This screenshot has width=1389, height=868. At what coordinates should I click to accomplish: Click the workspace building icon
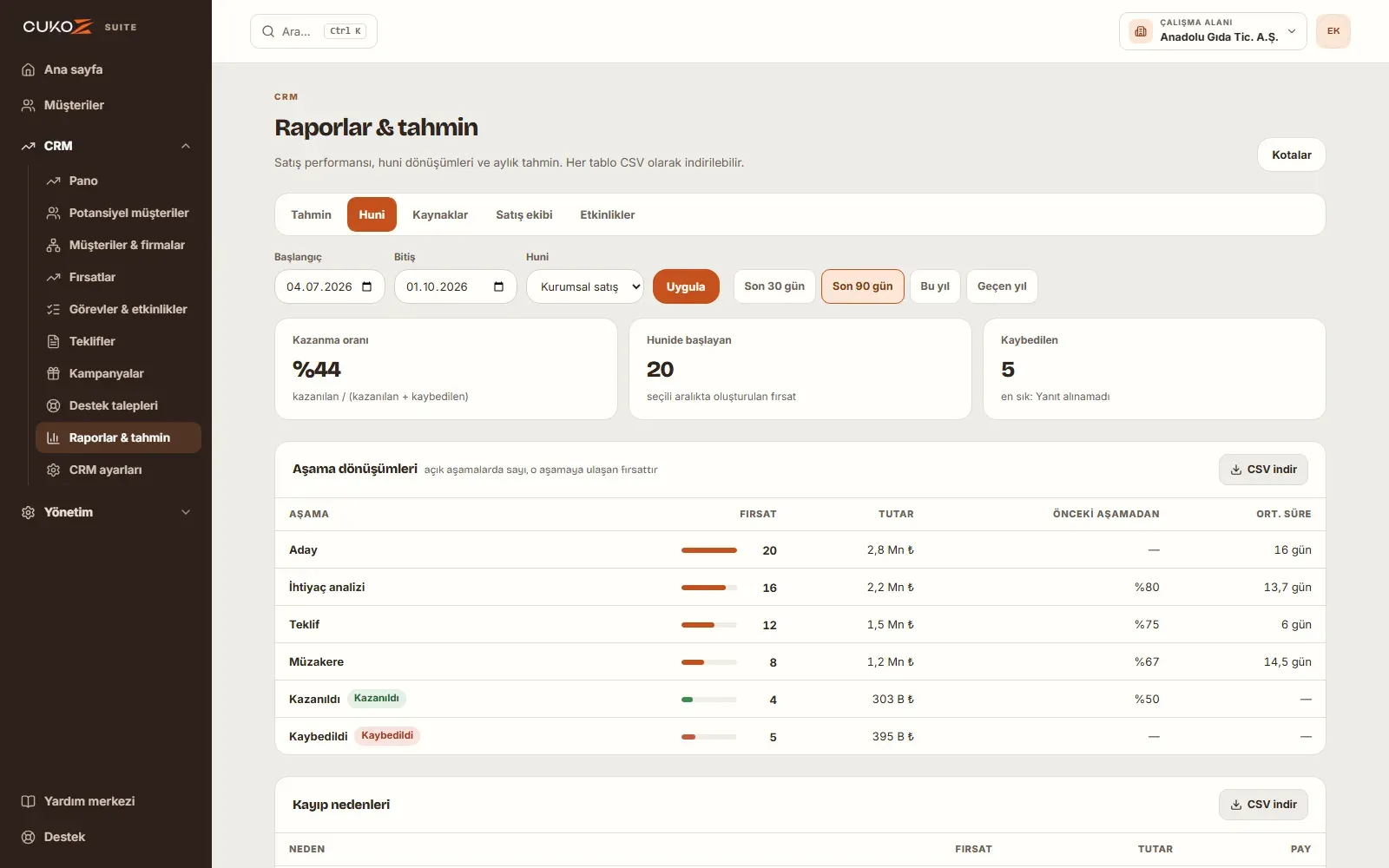(1141, 31)
